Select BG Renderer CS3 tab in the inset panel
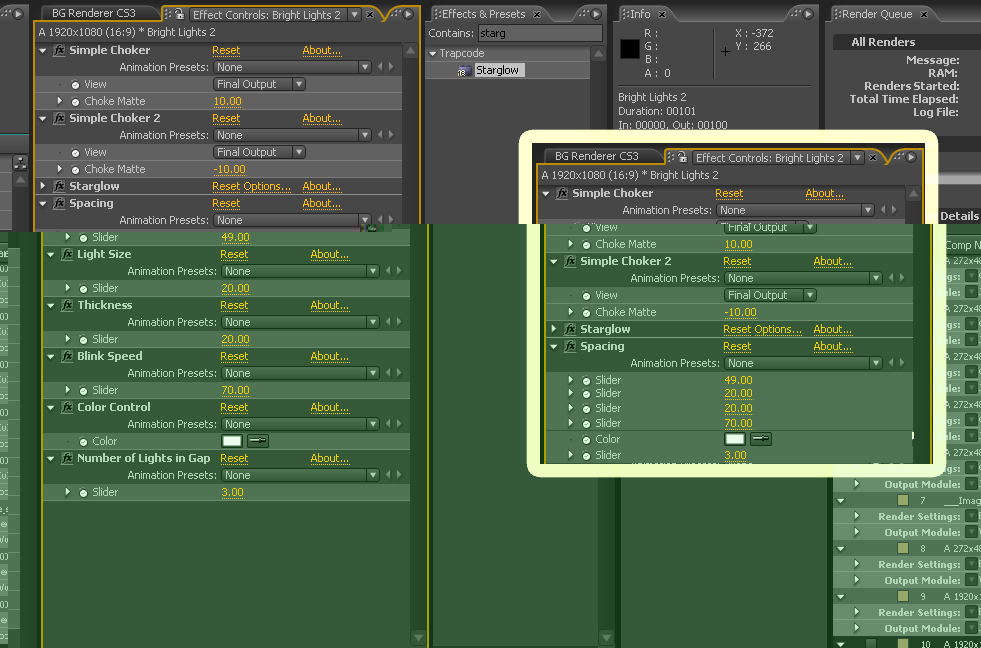The height and width of the screenshot is (648, 981). [x=596, y=156]
